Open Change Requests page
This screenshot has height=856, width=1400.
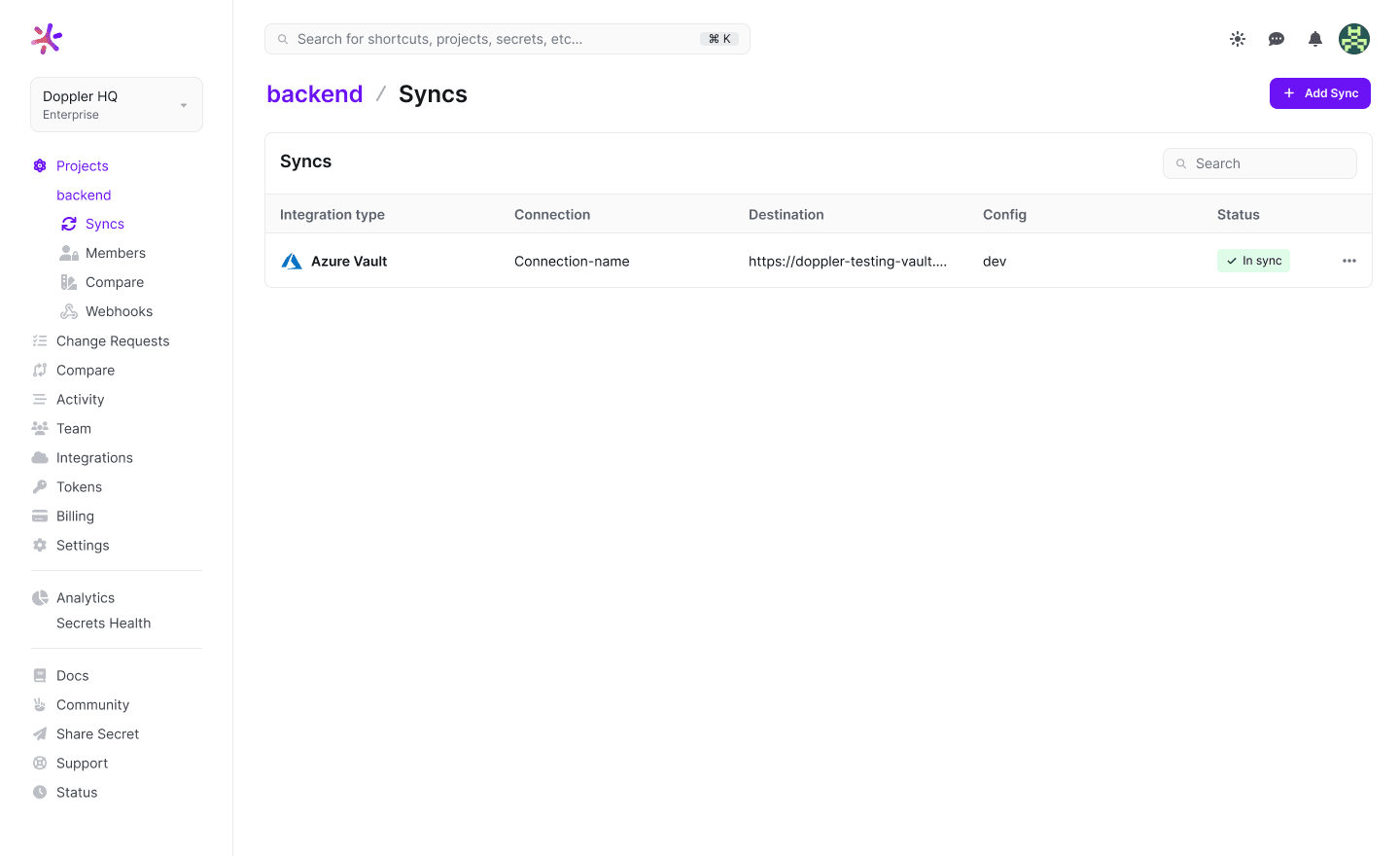click(113, 341)
